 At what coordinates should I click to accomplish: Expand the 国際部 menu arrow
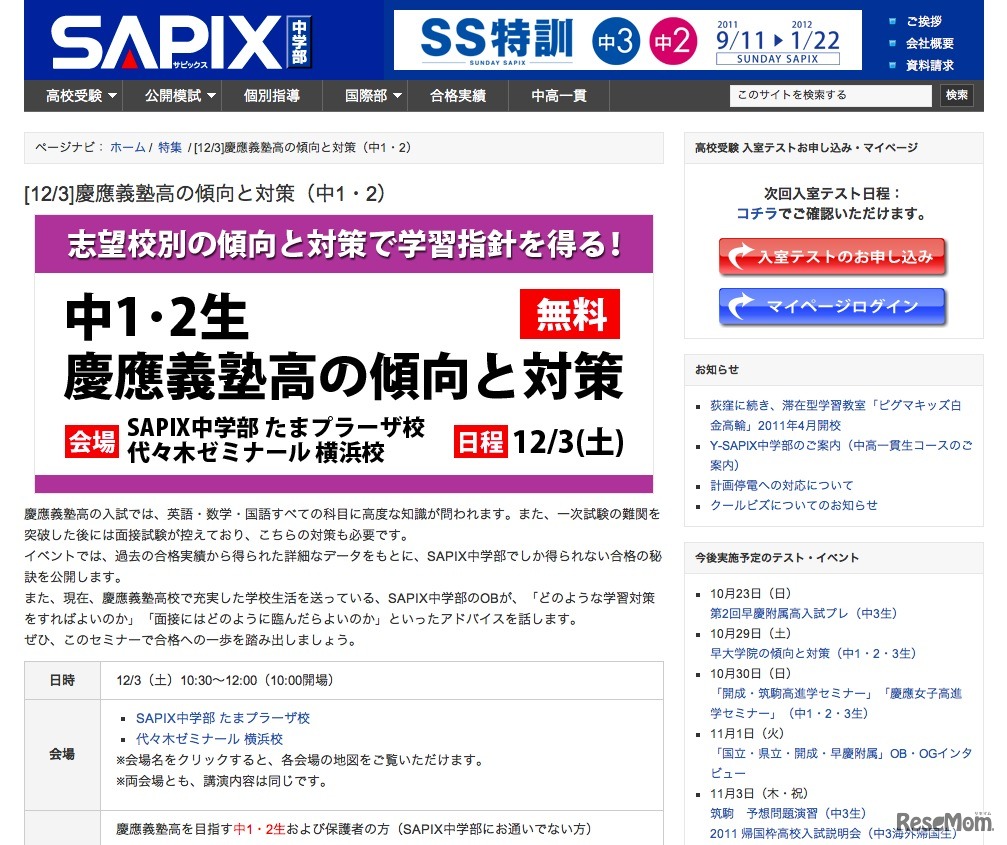click(398, 96)
